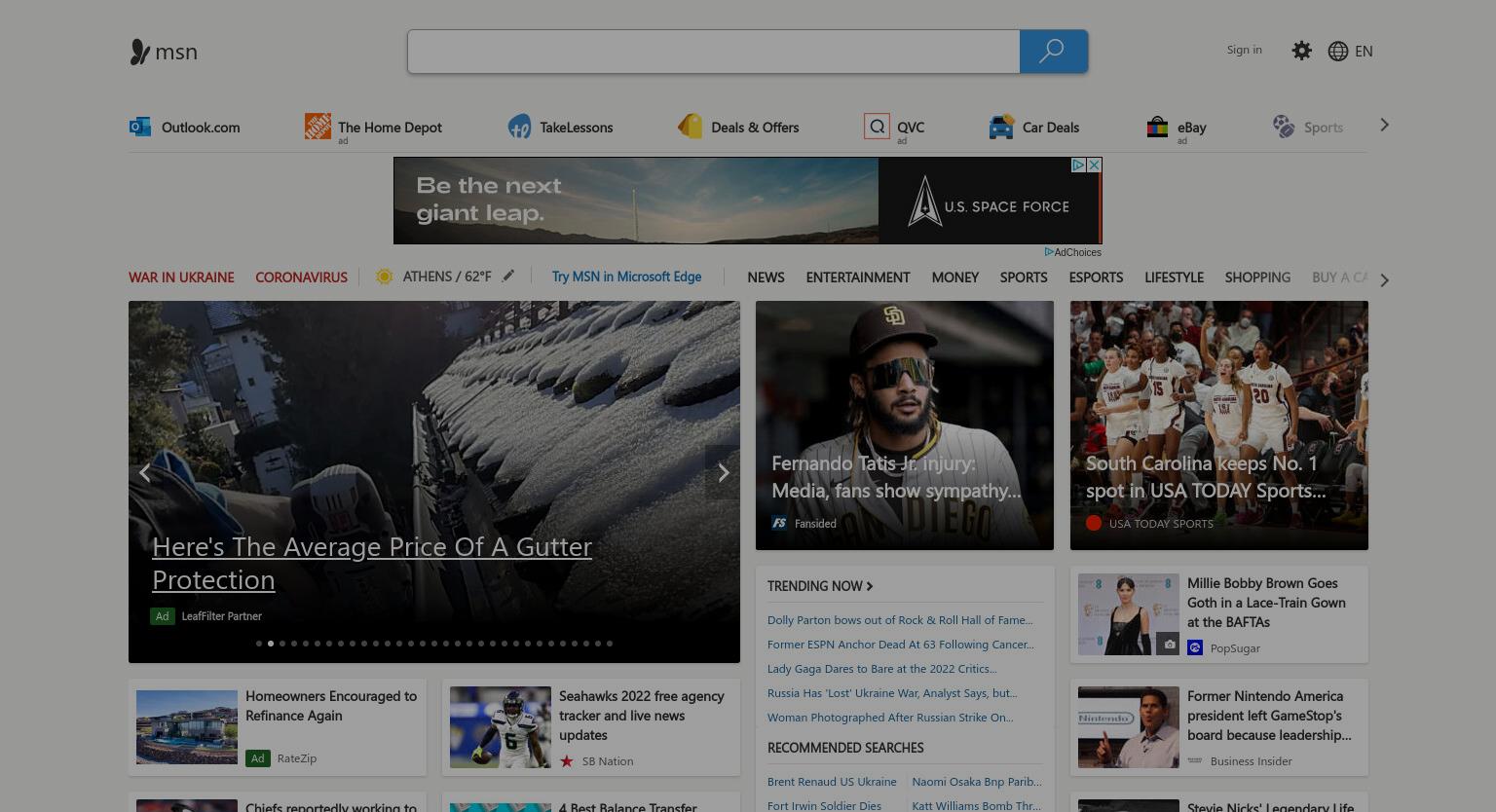This screenshot has width=1496, height=812.
Task: Search Brent Renaud US Ukraine
Action: coord(832,781)
